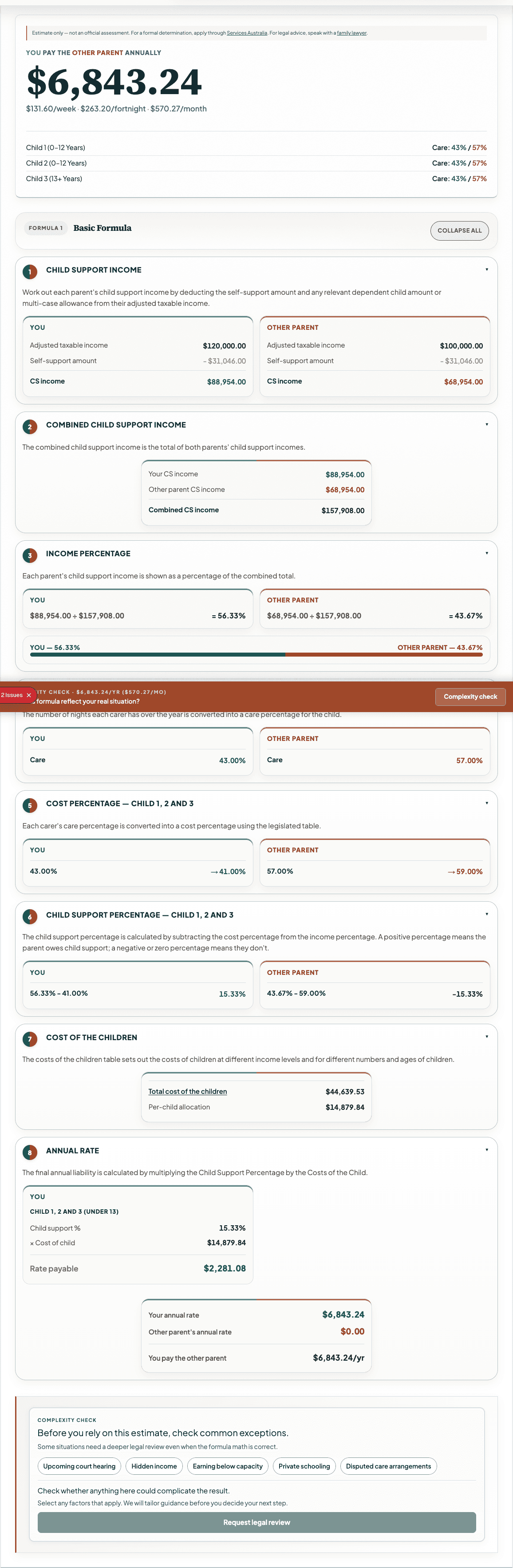513x1568 pixels.
Task: Collapse the Cost of the Children section arrow
Action: click(486, 1037)
